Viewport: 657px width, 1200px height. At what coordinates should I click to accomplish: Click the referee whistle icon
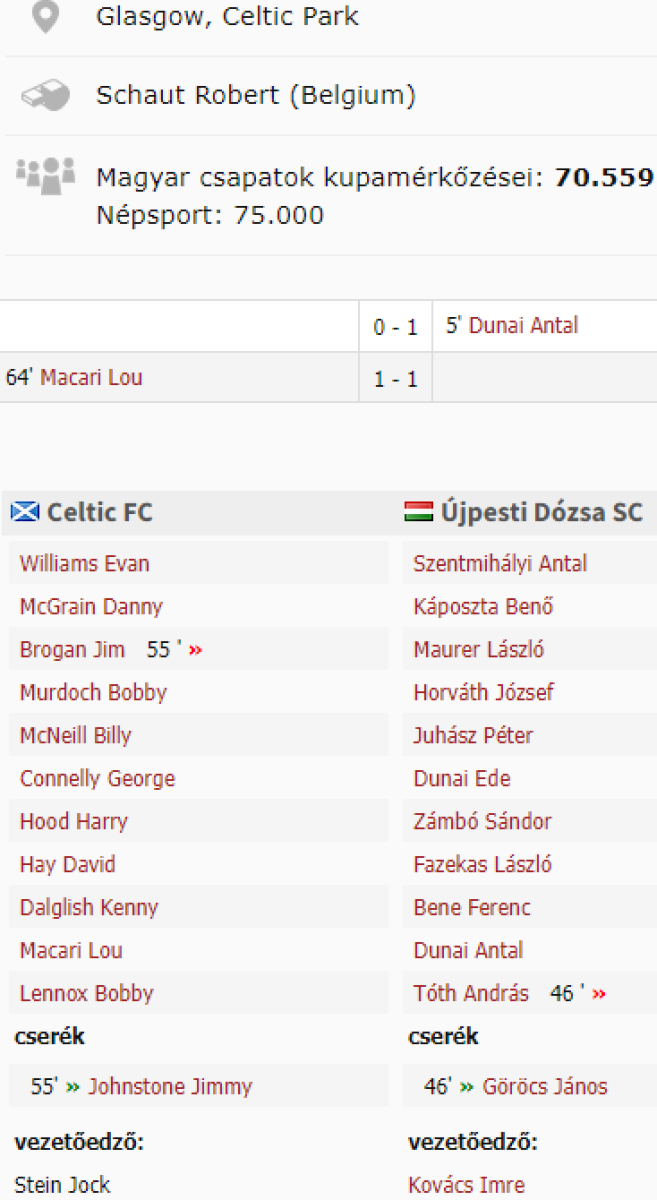pos(46,96)
